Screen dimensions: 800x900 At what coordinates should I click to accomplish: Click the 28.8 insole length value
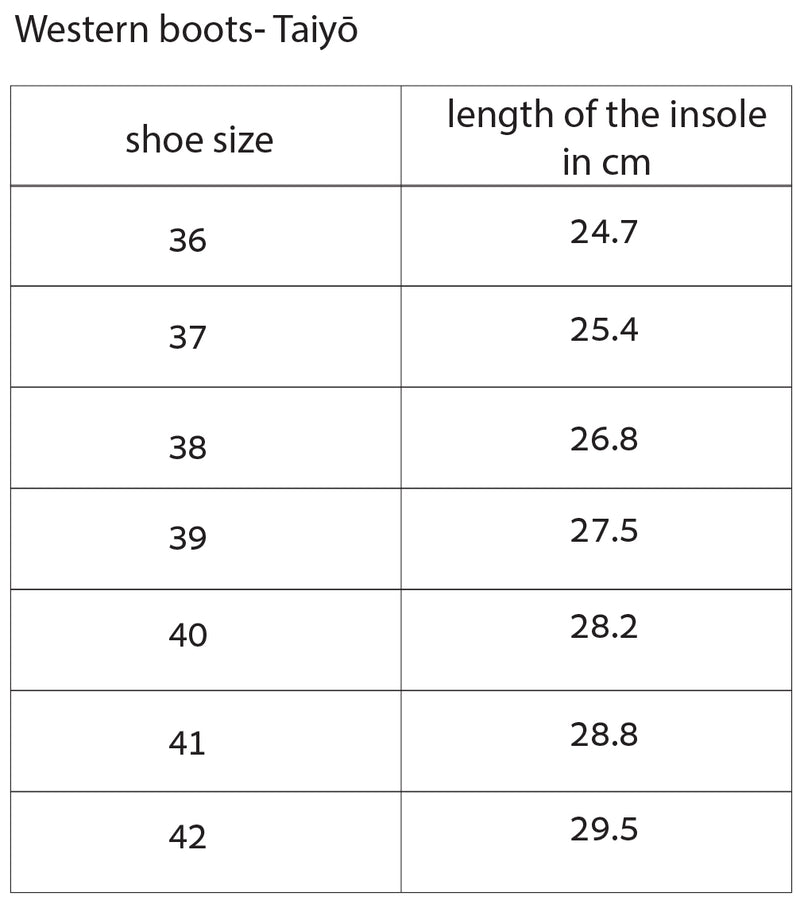604,735
